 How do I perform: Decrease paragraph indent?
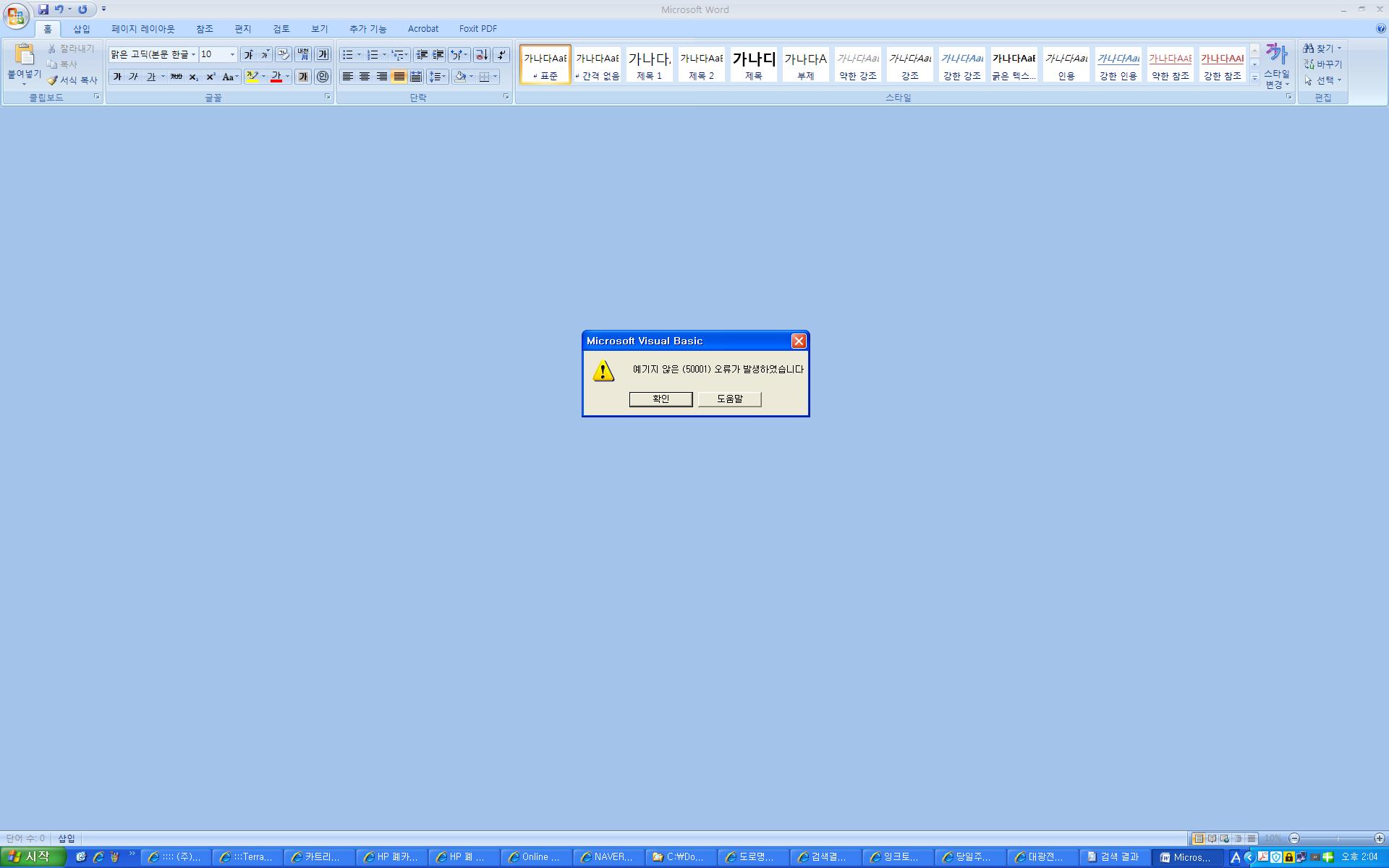coord(422,55)
